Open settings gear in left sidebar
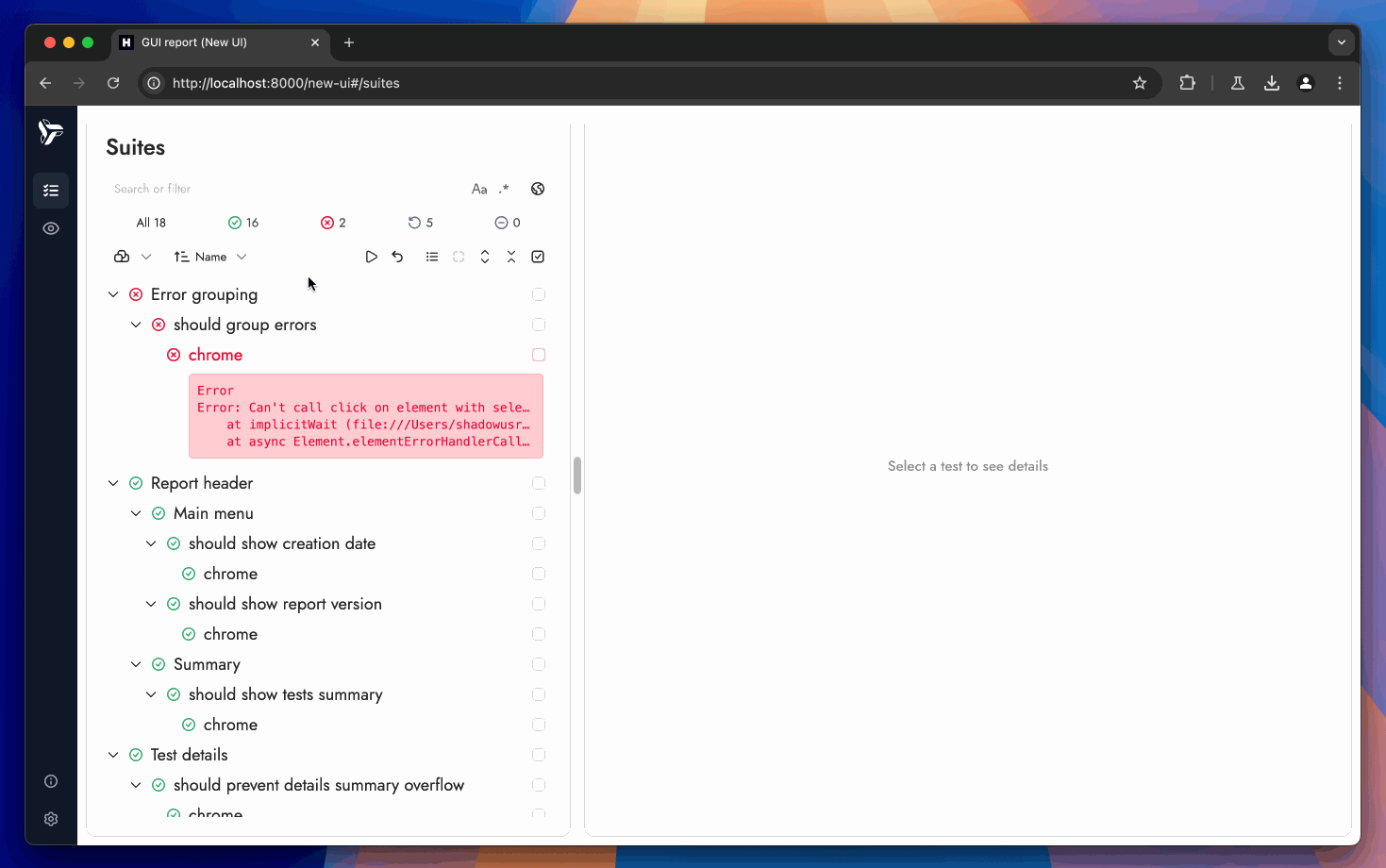This screenshot has height=868, width=1386. 51,819
